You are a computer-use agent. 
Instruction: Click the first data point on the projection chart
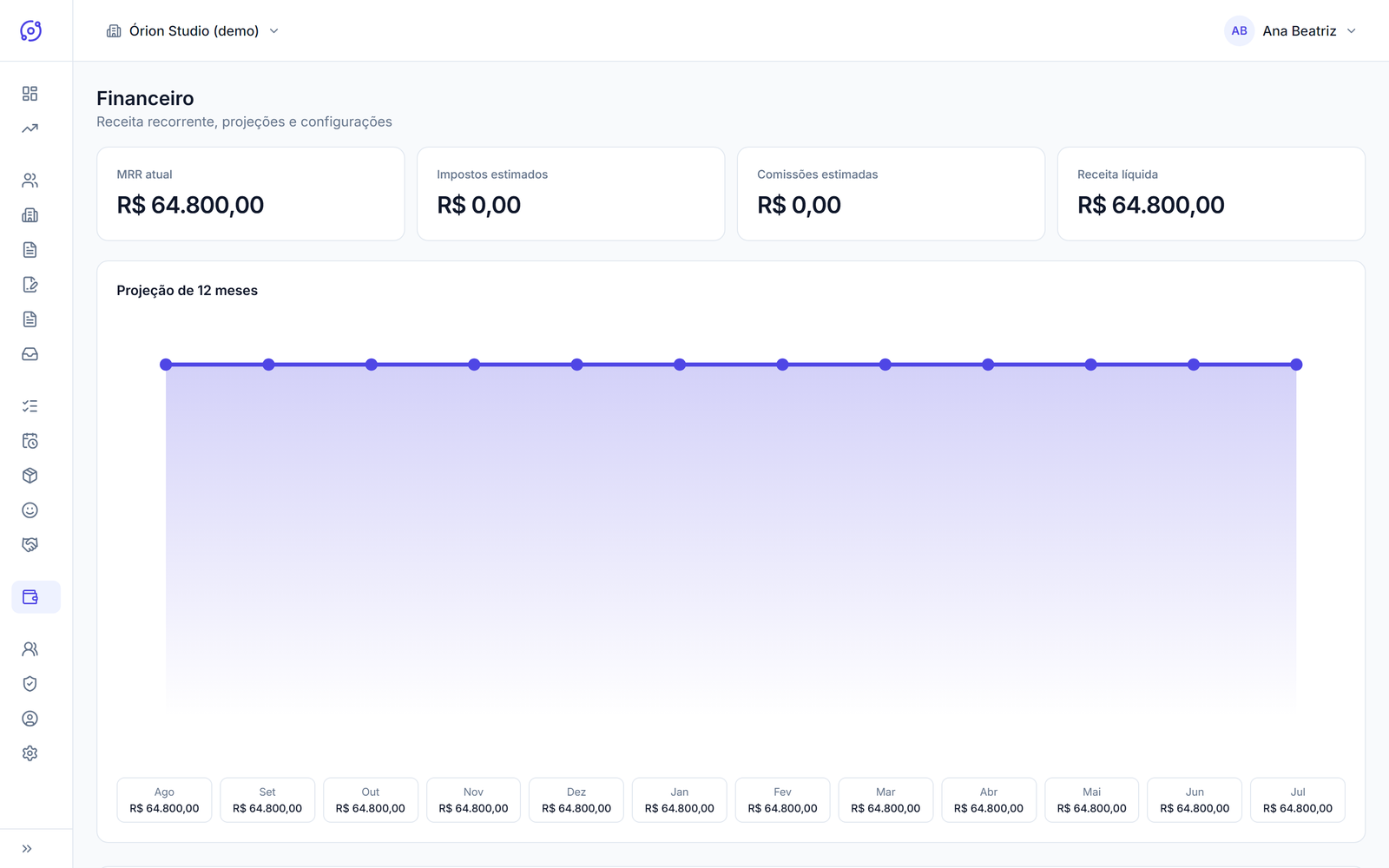click(166, 365)
